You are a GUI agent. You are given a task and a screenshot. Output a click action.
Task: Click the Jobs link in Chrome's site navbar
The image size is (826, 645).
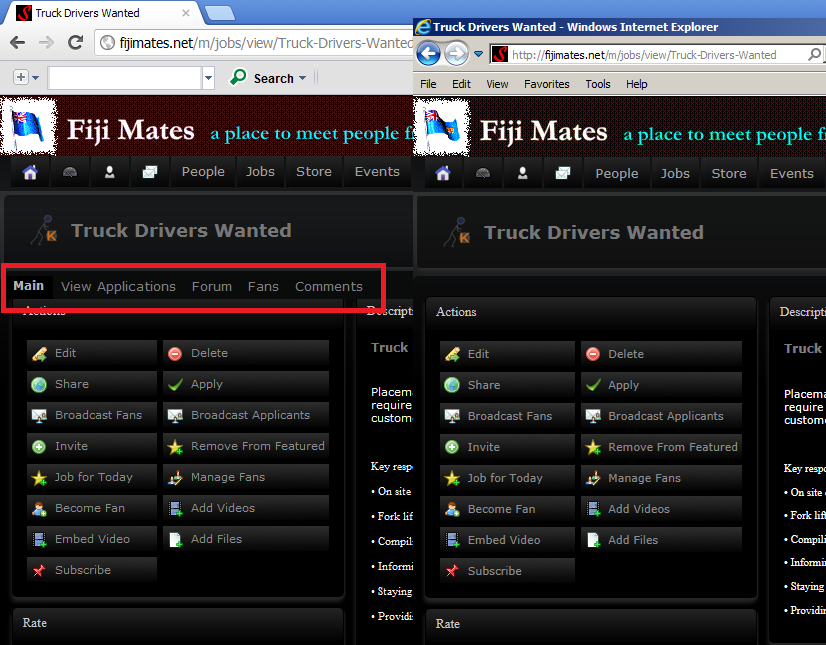(260, 172)
